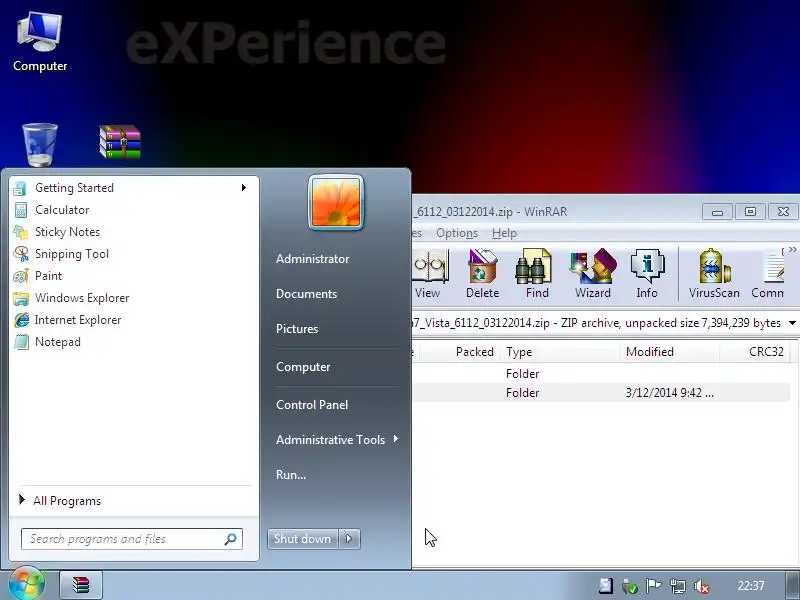Click the Search programs and files box

point(132,539)
